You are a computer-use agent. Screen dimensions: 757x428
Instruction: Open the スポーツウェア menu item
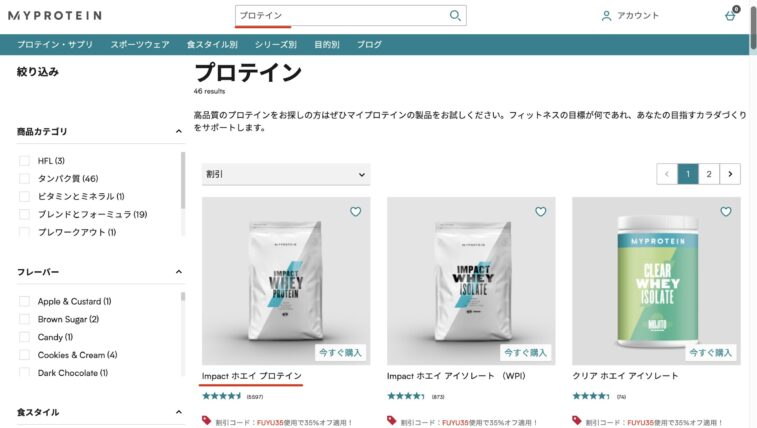point(140,44)
